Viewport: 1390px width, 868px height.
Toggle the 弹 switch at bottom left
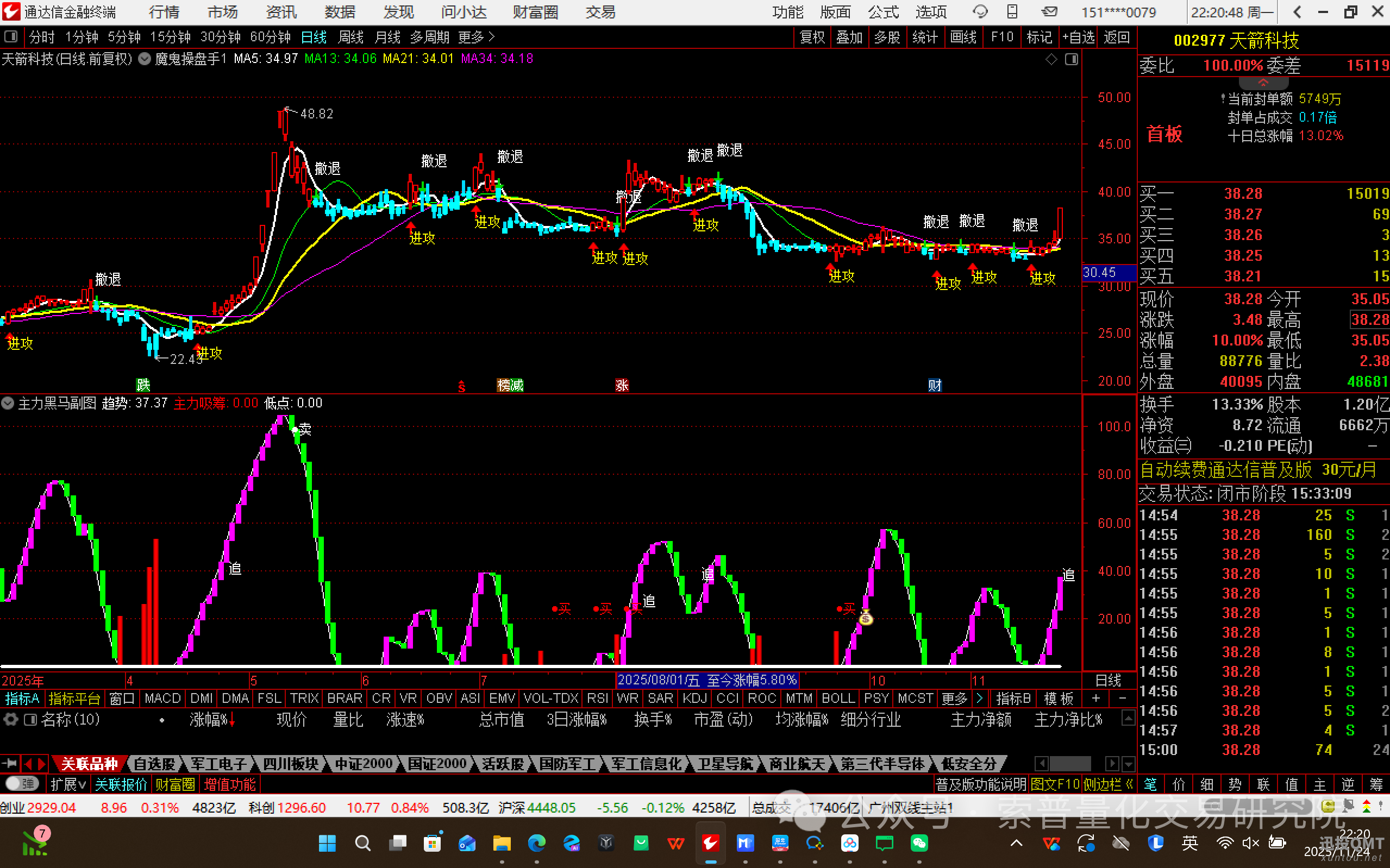click(x=22, y=784)
